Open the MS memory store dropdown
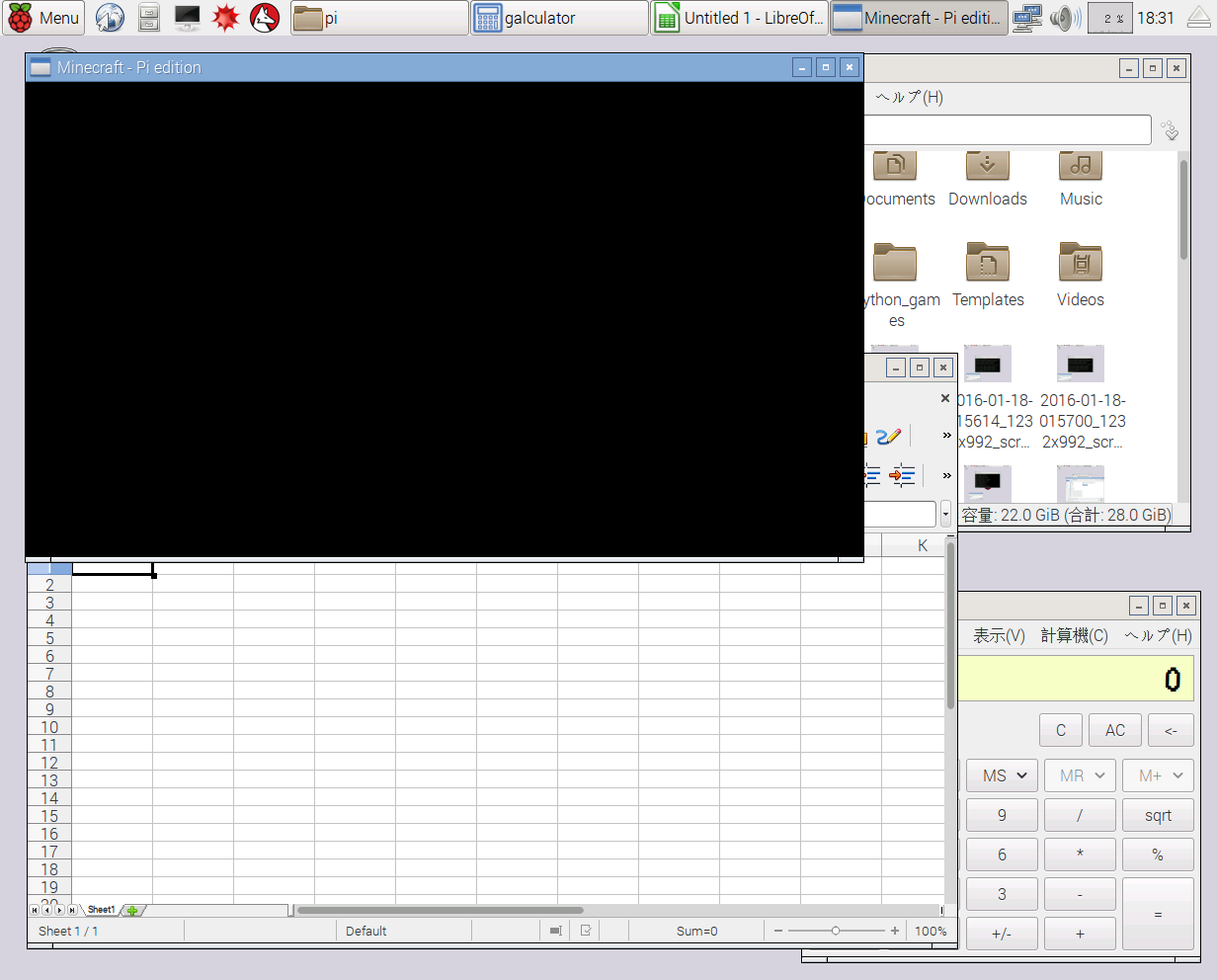 [1002, 776]
